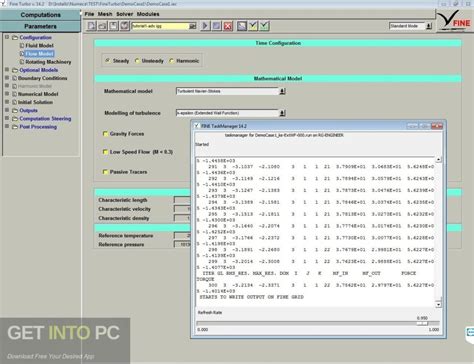Open the Mesh menu
The image size is (474, 364).
tap(105, 14)
